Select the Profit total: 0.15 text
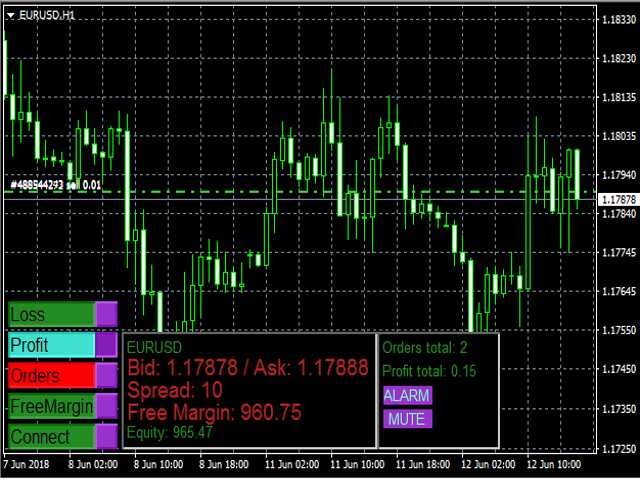 tap(429, 371)
